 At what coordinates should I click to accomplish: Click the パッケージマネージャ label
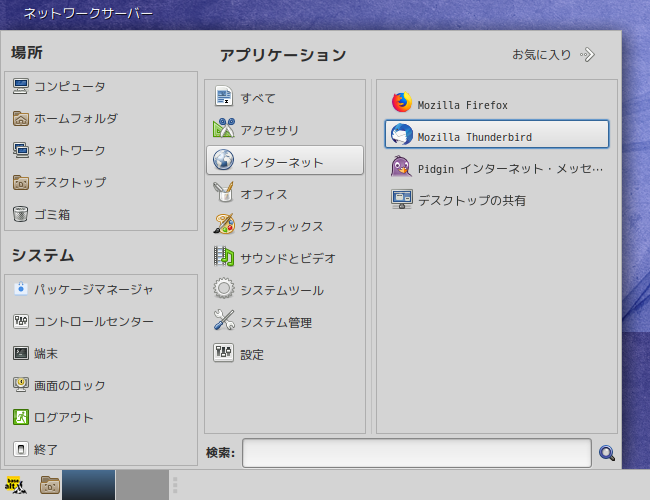94,289
